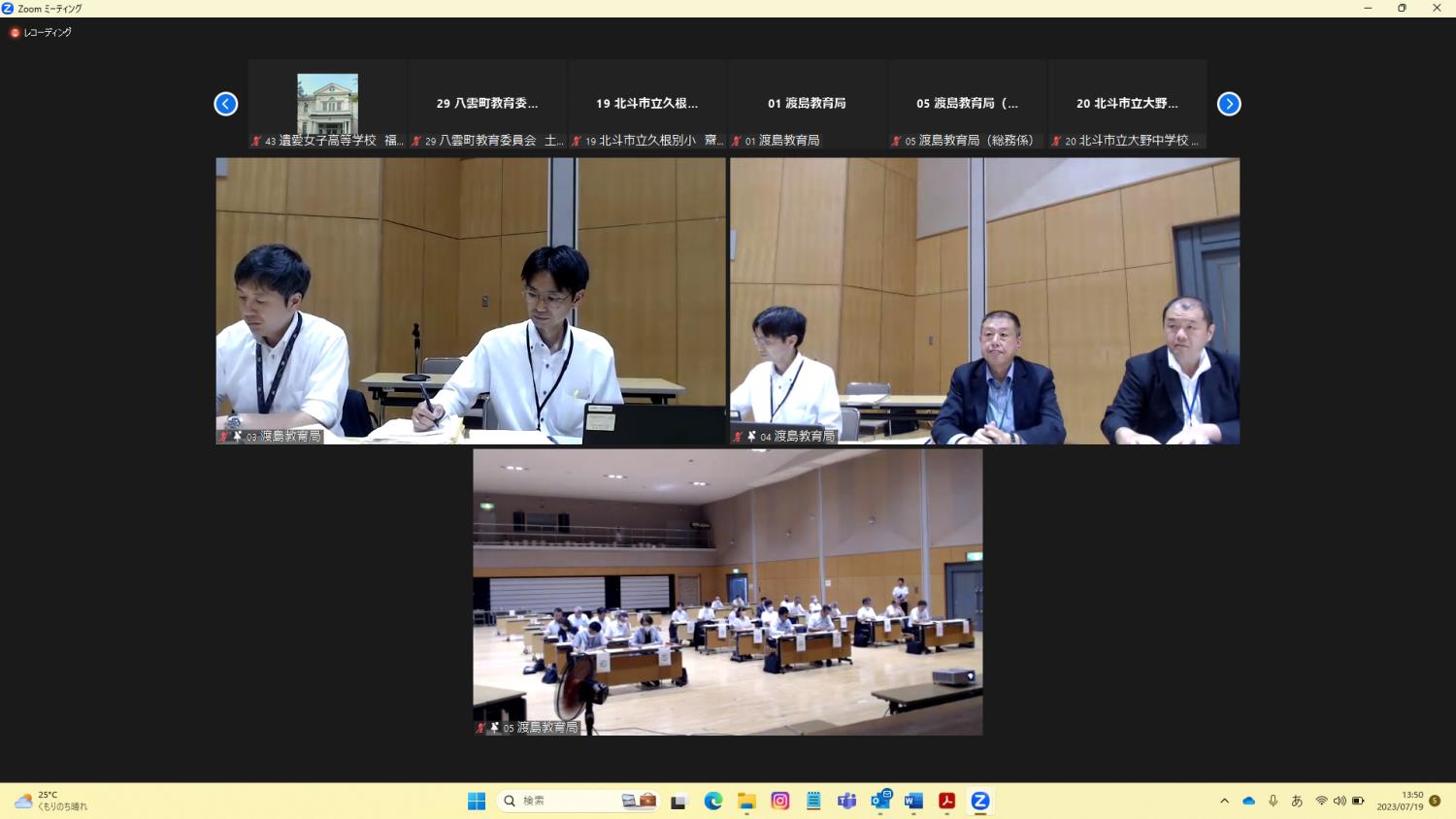
Task: Select the 19 北斗市立久根 participant tile
Action: (x=646, y=104)
